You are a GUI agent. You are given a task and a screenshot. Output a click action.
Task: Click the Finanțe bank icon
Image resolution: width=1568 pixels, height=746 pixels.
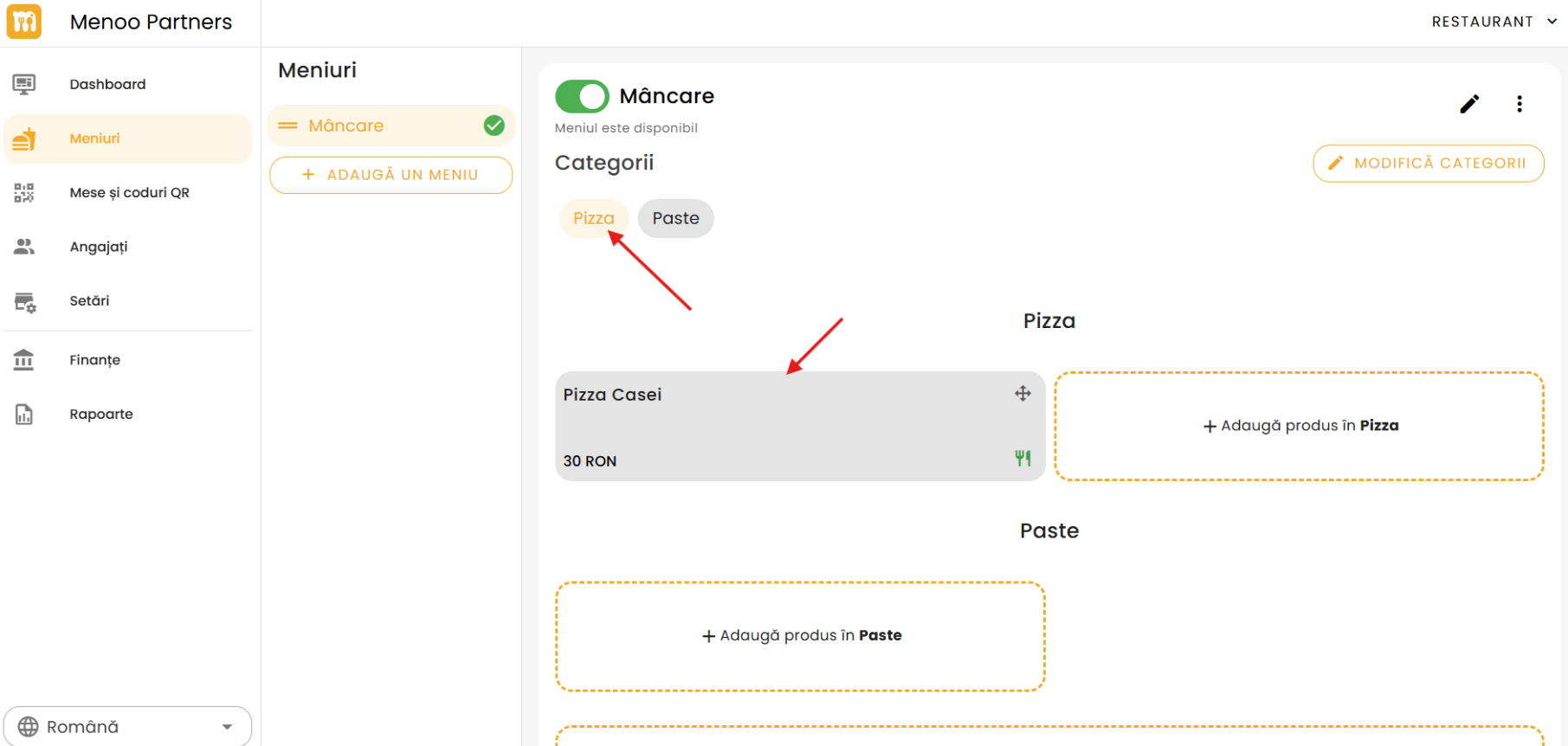(24, 360)
